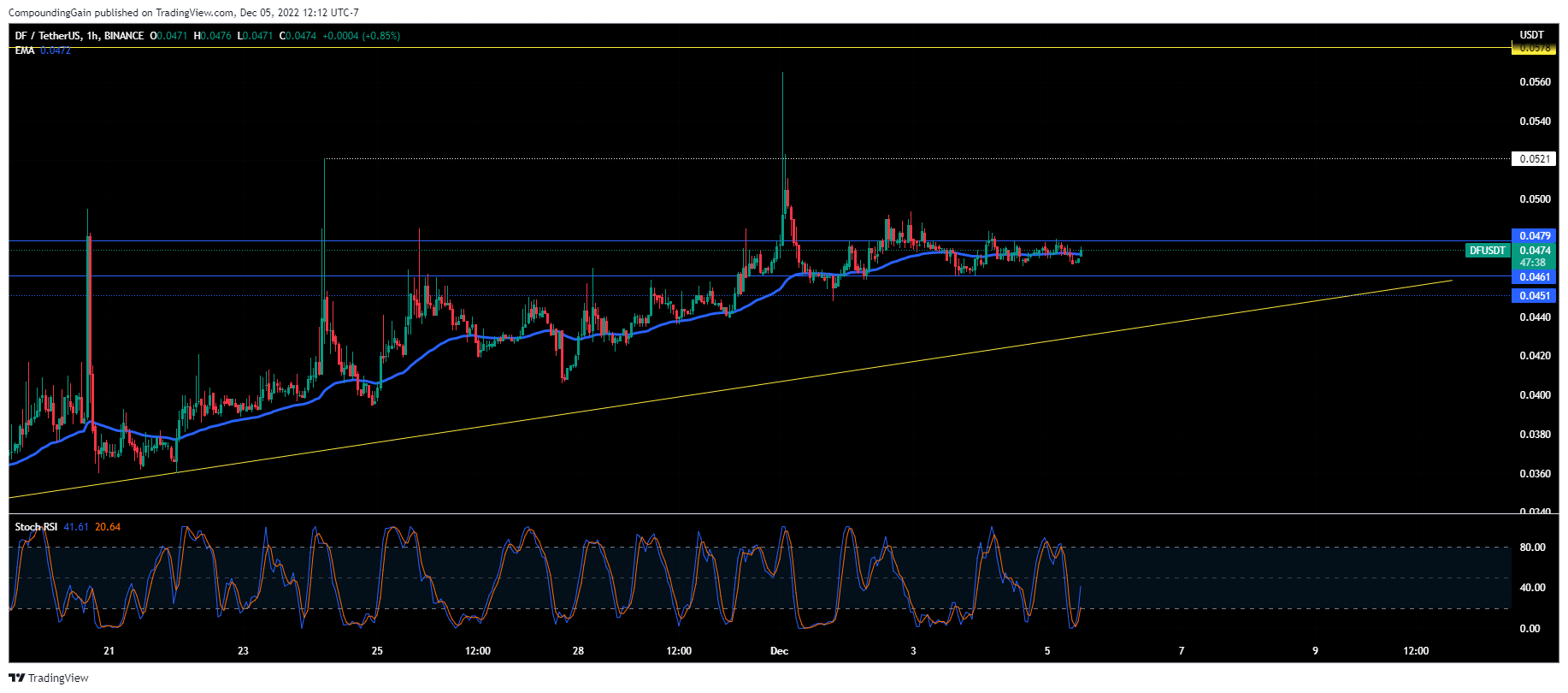Select the DF / TetherUS symbol title

(49, 36)
